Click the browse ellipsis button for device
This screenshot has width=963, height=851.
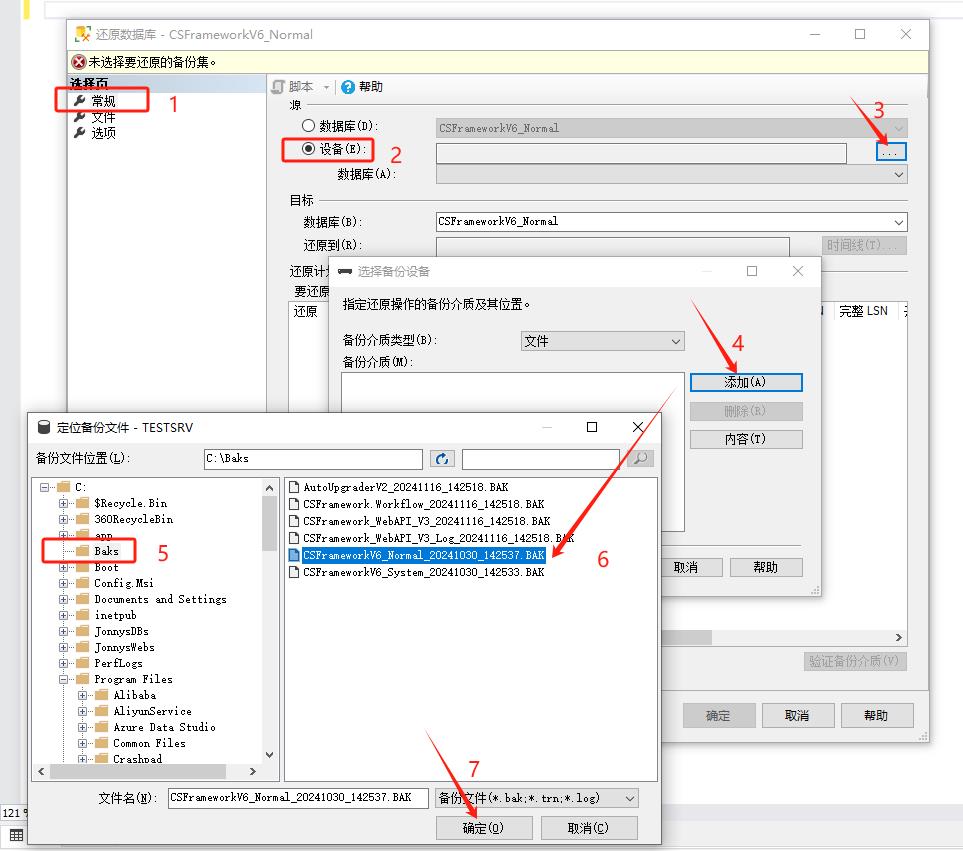click(891, 152)
